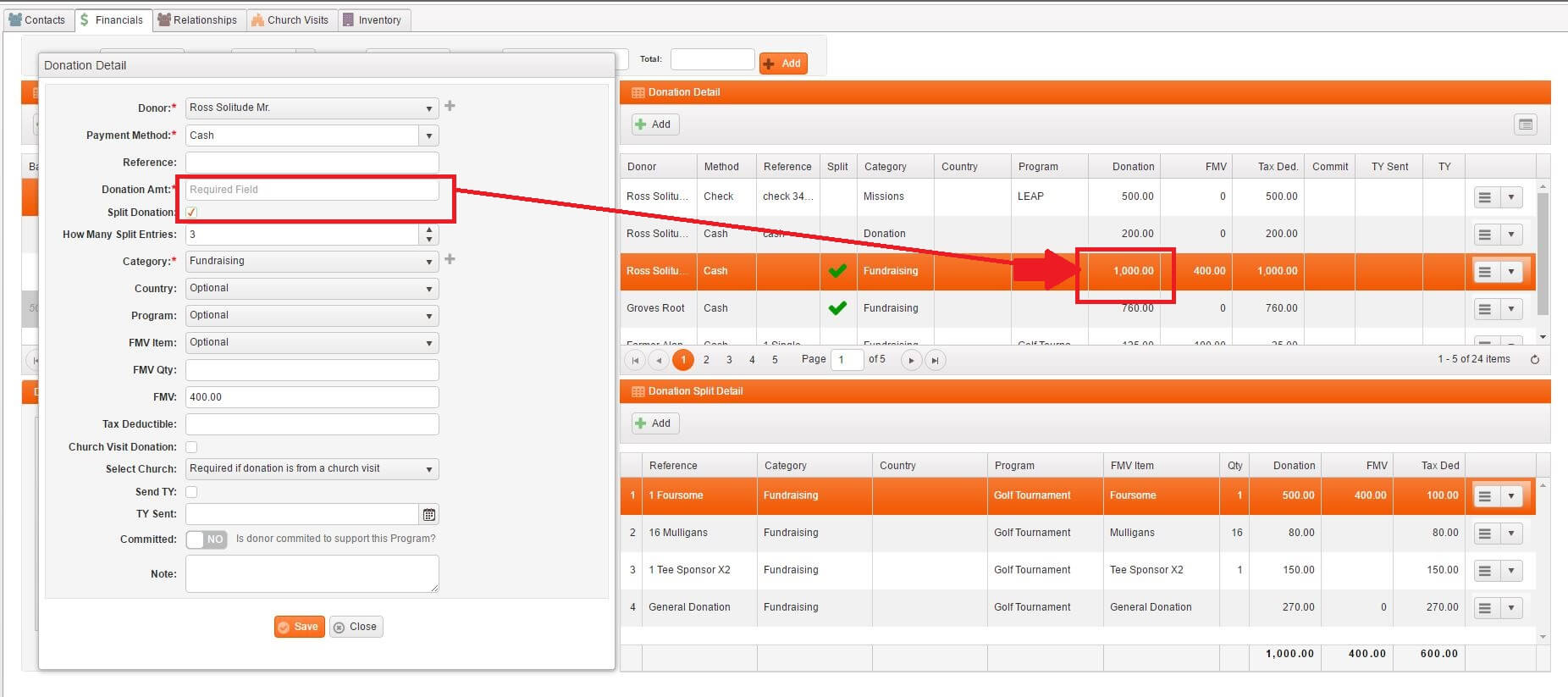Click the Donation Amt input field
The width and height of the screenshot is (1568, 697).
(312, 190)
